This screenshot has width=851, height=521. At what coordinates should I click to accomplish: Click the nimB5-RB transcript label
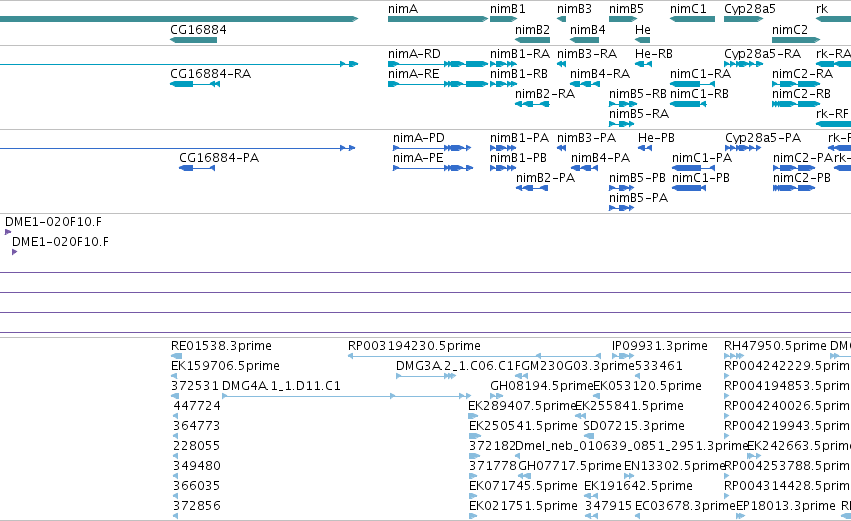click(x=638, y=94)
